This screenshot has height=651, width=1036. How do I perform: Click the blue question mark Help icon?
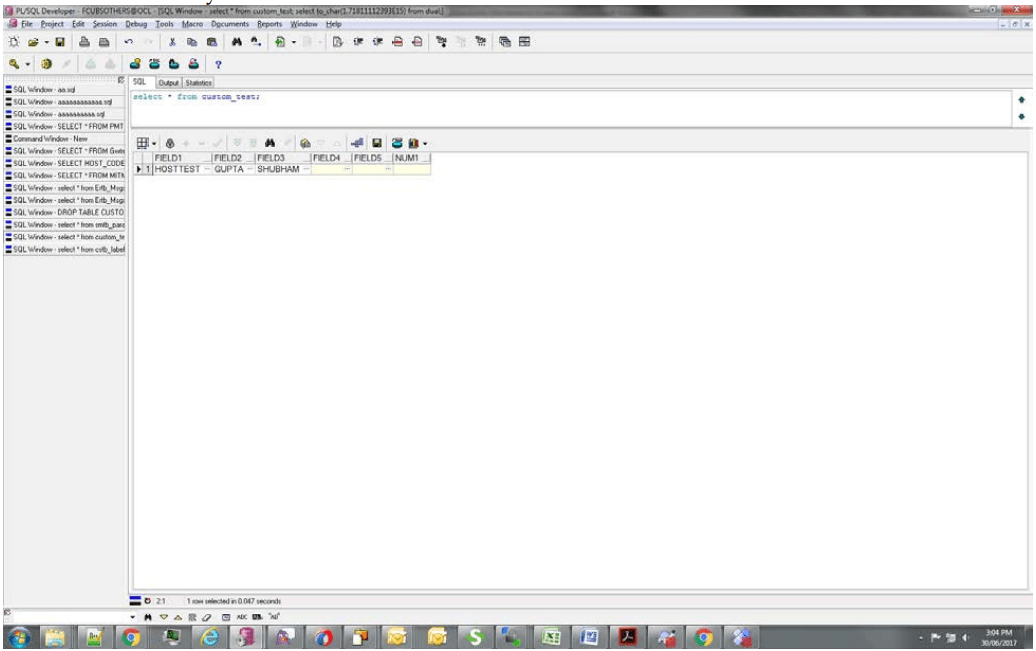pyautogui.click(x=218, y=64)
